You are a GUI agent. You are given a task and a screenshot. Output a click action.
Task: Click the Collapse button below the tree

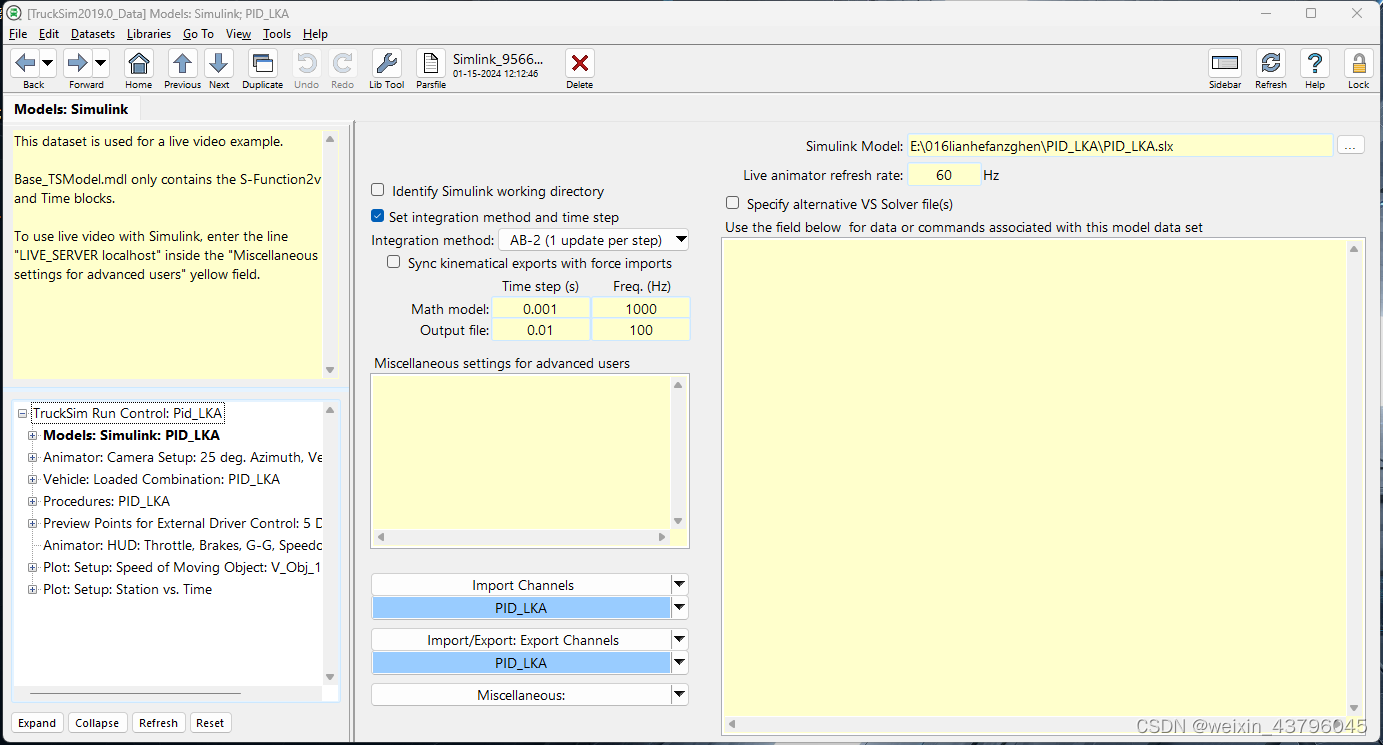(x=97, y=723)
